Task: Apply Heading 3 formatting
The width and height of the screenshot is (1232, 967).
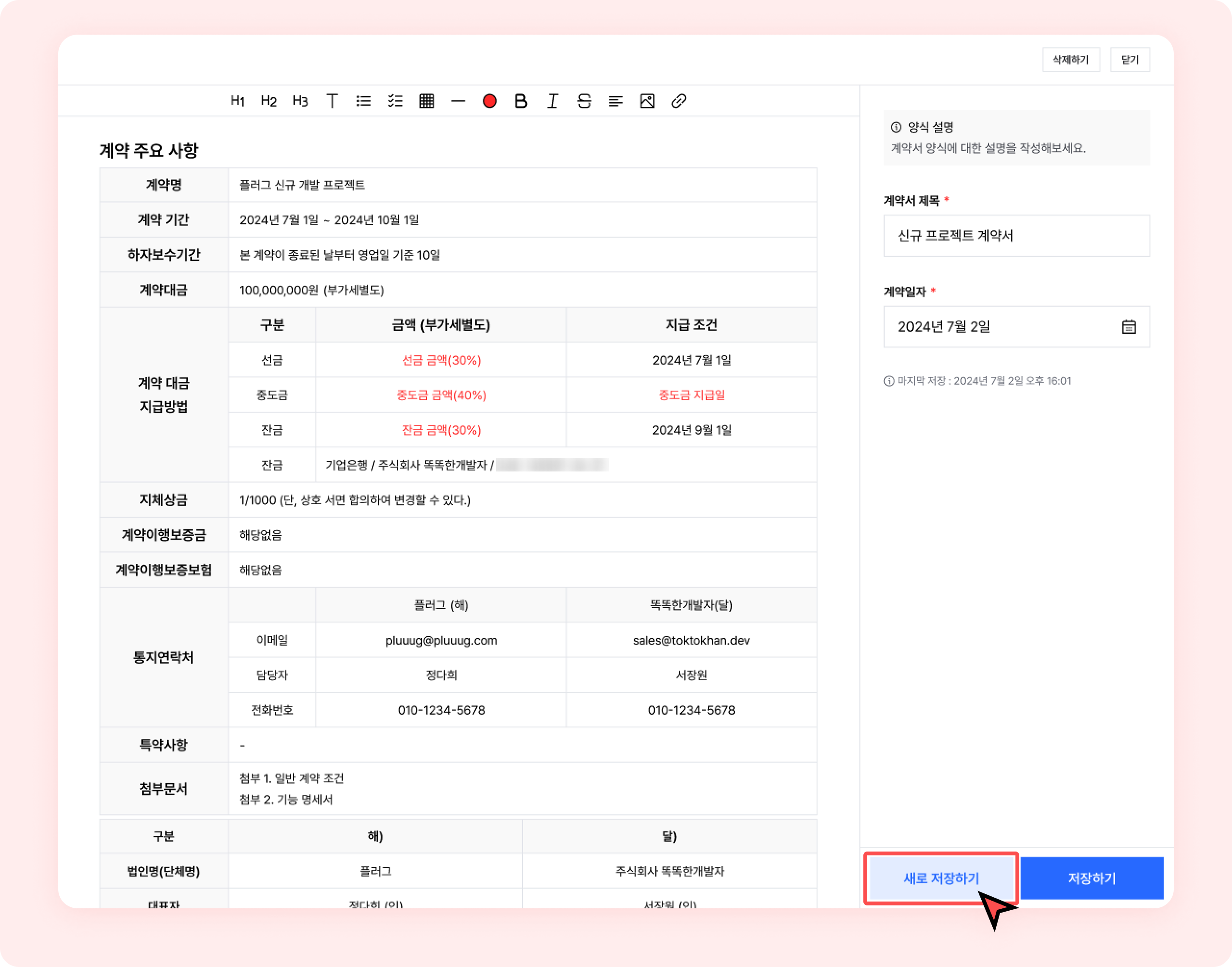Action: [300, 102]
